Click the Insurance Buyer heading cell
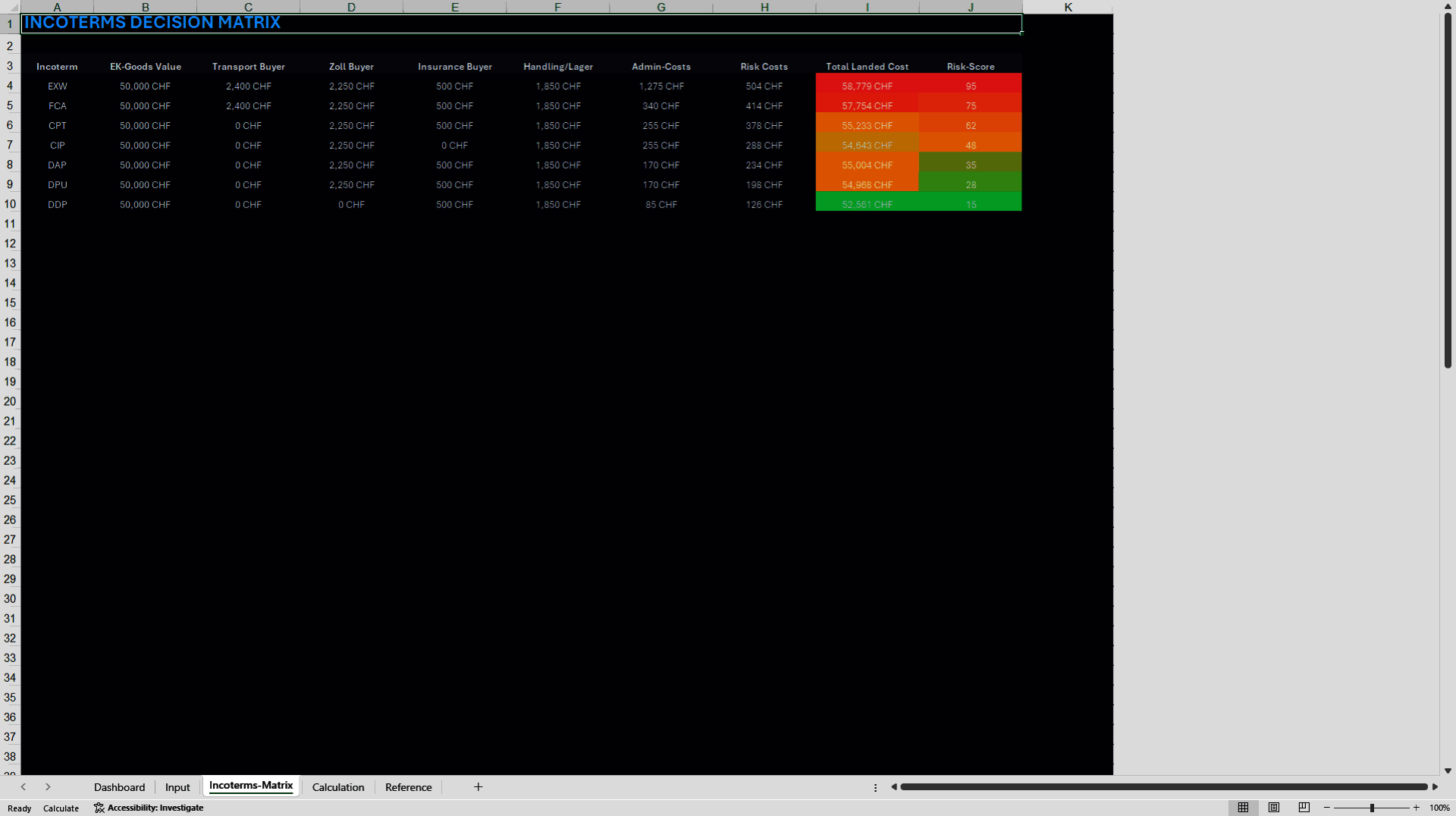Viewport: 1456px width, 816px height. pos(454,67)
